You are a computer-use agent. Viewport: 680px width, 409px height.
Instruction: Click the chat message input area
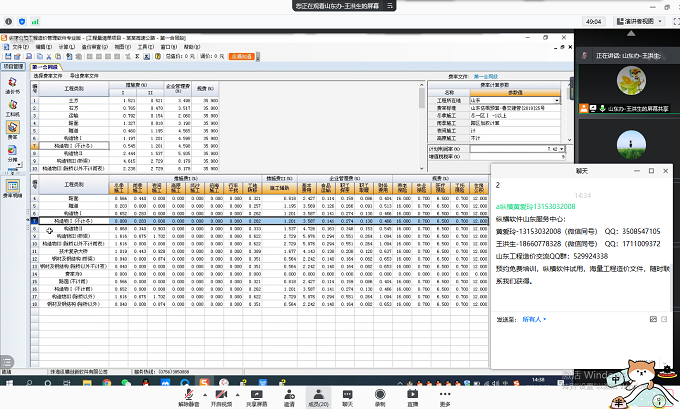tap(581, 345)
